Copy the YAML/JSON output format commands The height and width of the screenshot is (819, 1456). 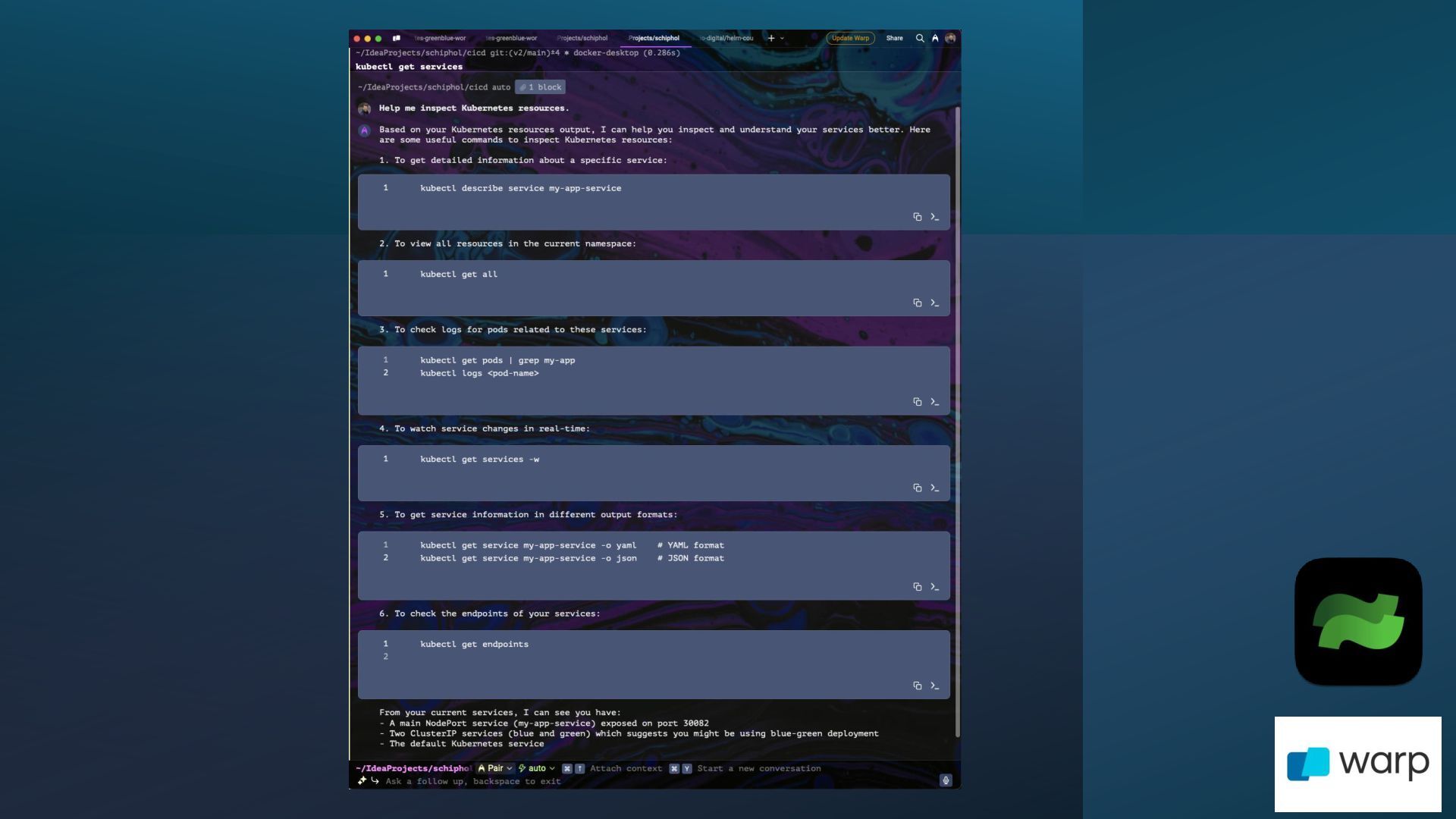[x=917, y=587]
